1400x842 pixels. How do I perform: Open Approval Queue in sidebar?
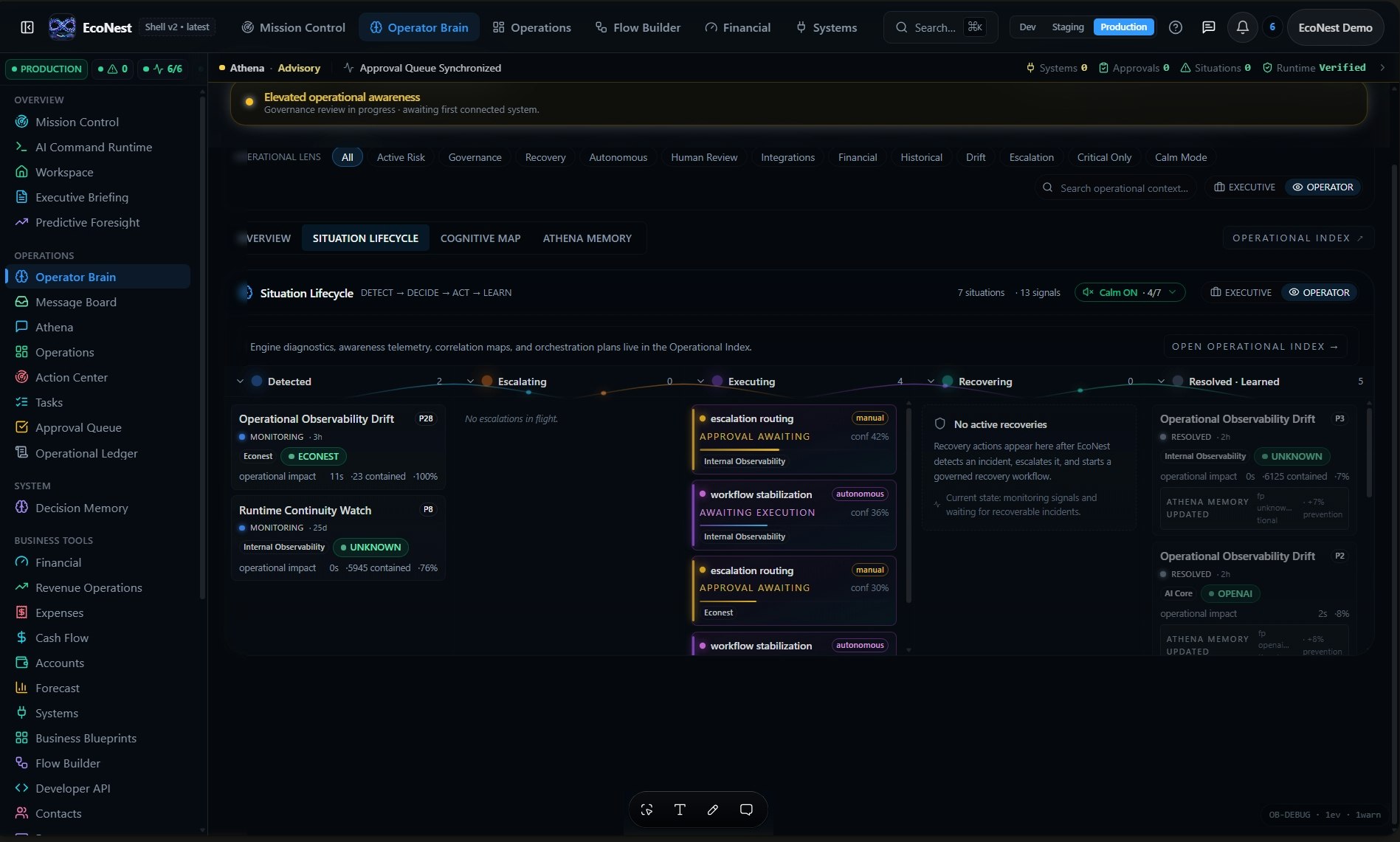[x=78, y=427]
